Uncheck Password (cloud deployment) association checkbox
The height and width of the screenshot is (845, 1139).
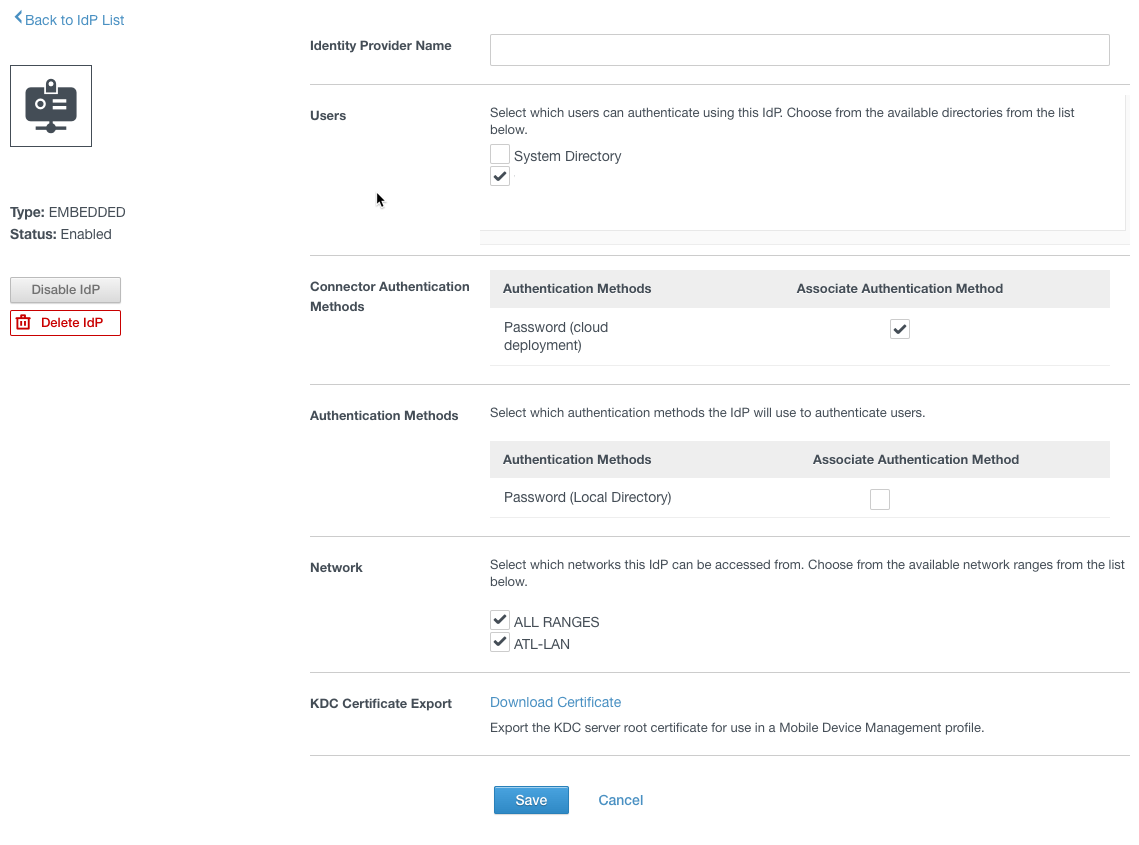tap(899, 328)
